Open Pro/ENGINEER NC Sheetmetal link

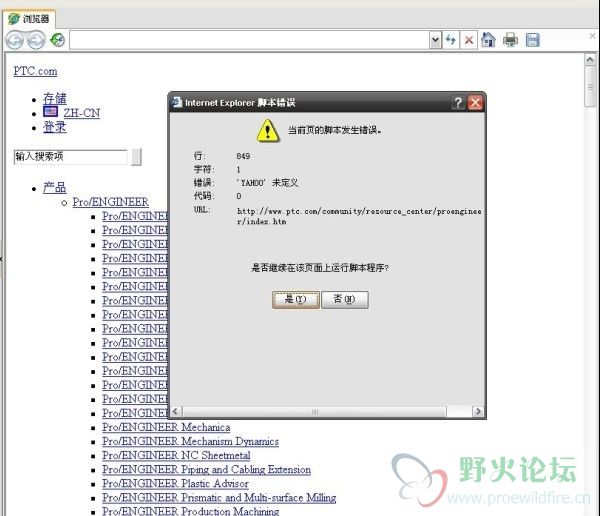(176, 456)
